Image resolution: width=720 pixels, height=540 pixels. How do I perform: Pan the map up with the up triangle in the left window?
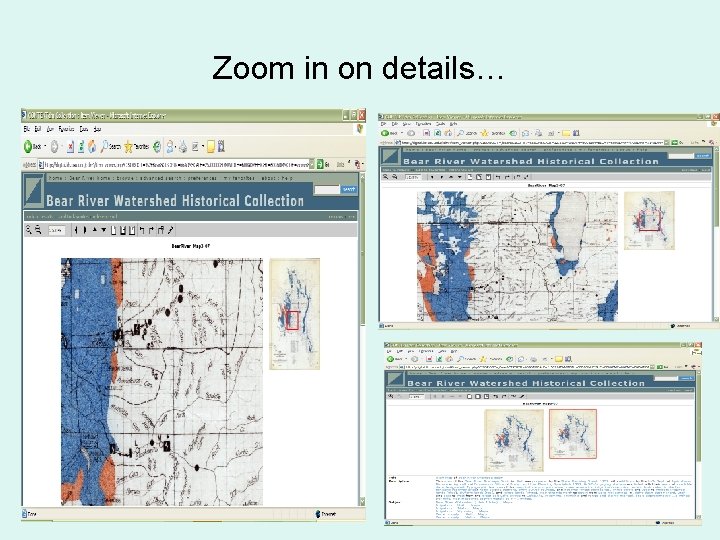click(x=95, y=230)
